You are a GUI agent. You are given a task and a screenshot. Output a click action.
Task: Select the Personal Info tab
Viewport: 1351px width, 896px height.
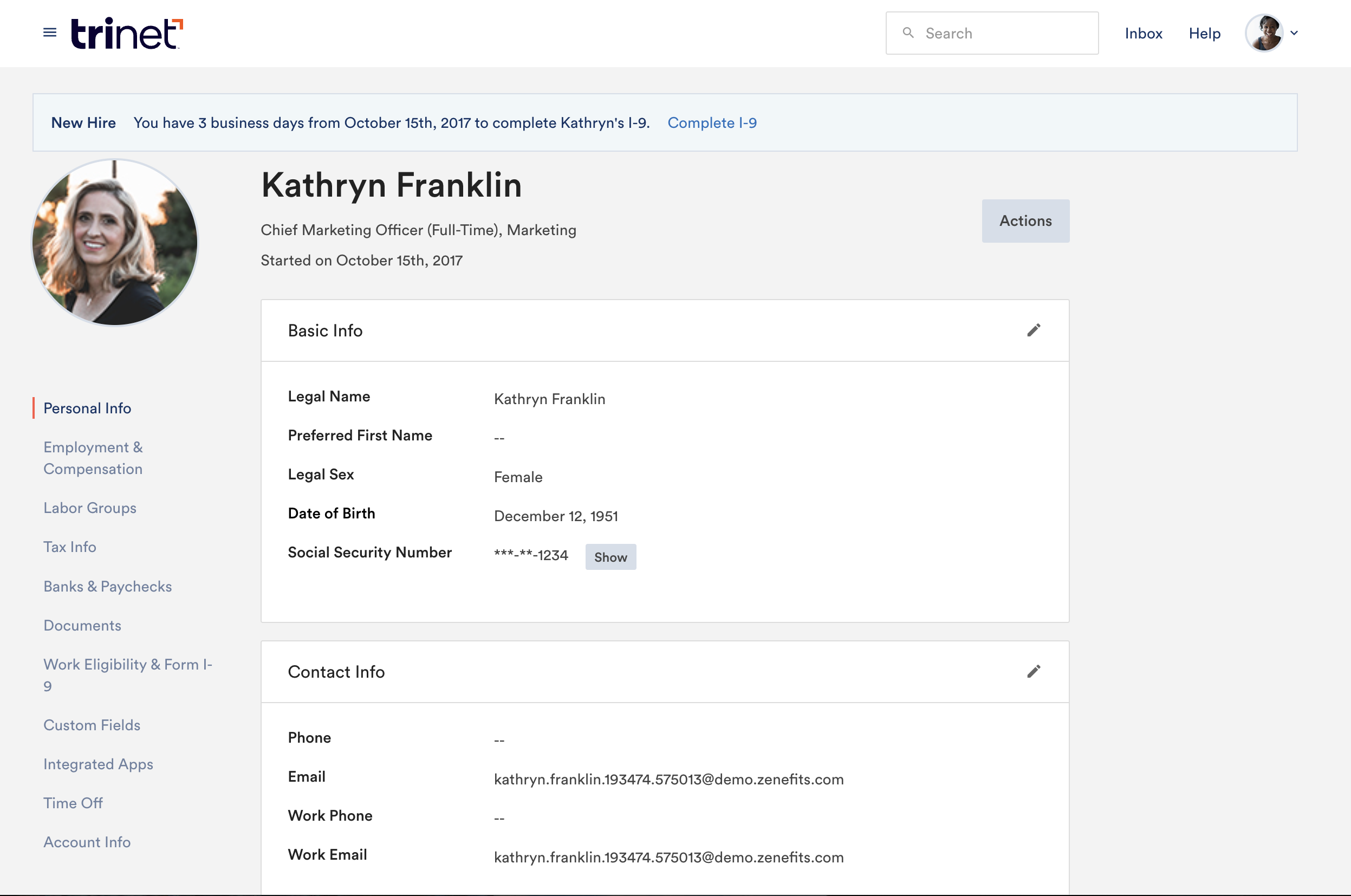(x=87, y=408)
